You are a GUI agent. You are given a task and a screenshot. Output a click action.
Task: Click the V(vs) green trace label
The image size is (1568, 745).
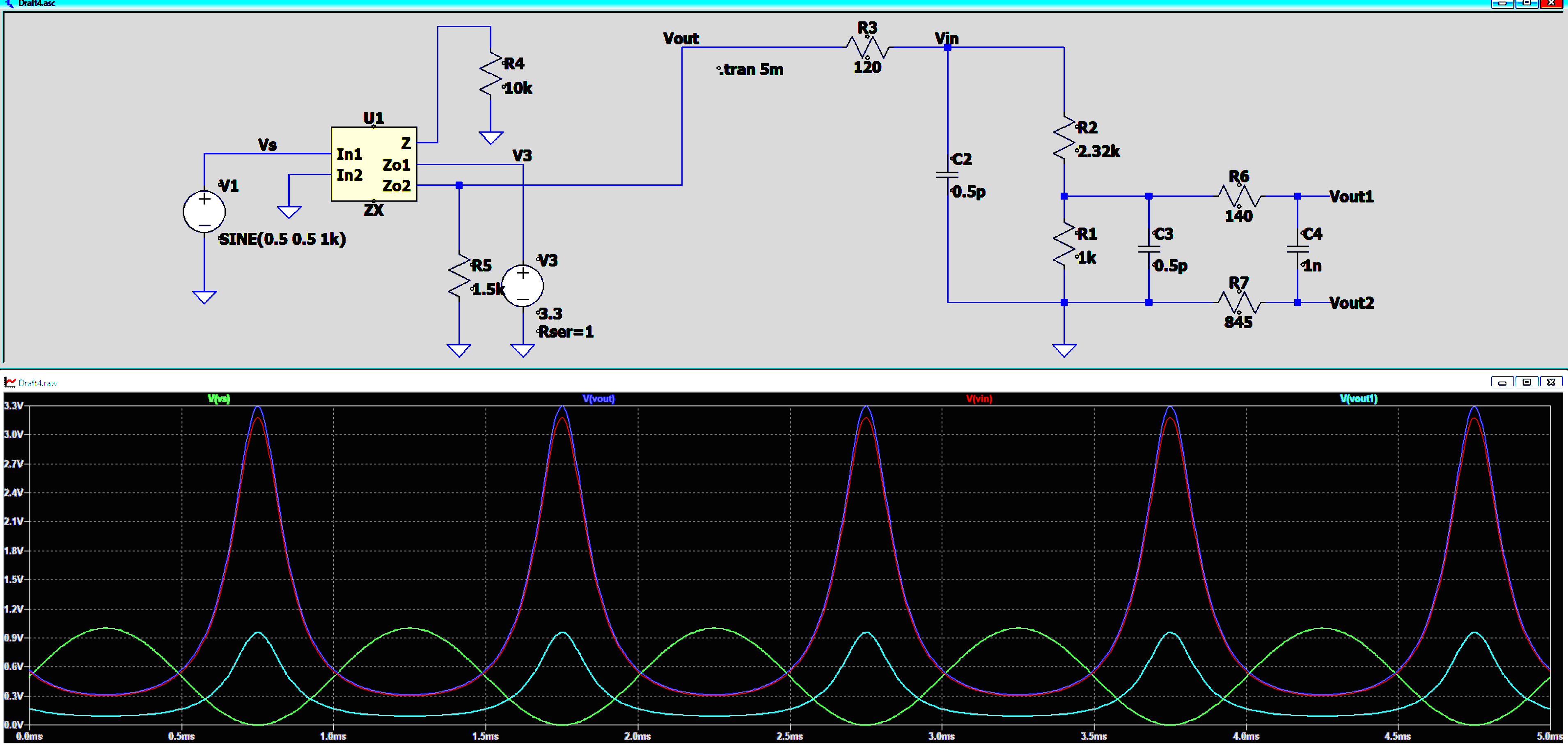[218, 398]
